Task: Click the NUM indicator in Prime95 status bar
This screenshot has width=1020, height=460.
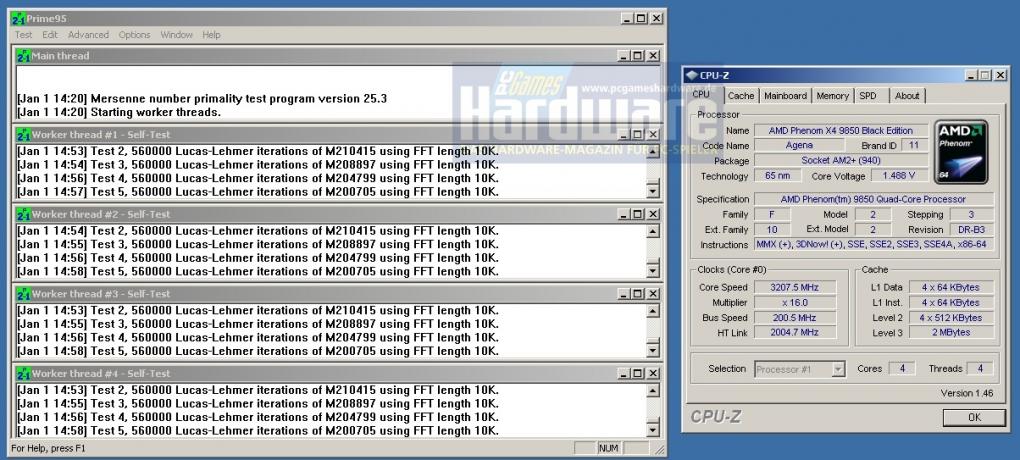Action: pyautogui.click(x=608, y=448)
